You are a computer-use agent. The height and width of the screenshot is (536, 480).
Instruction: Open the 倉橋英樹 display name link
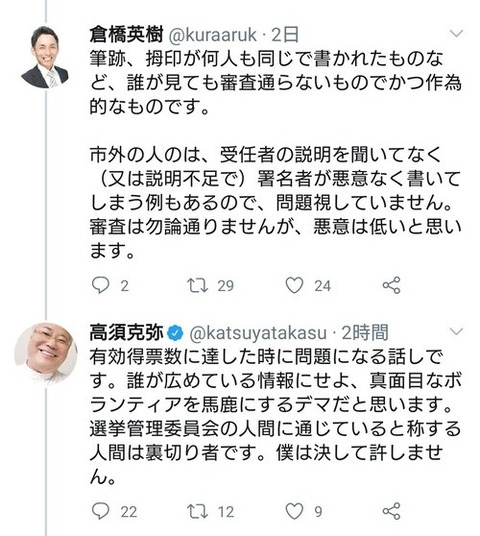(126, 35)
